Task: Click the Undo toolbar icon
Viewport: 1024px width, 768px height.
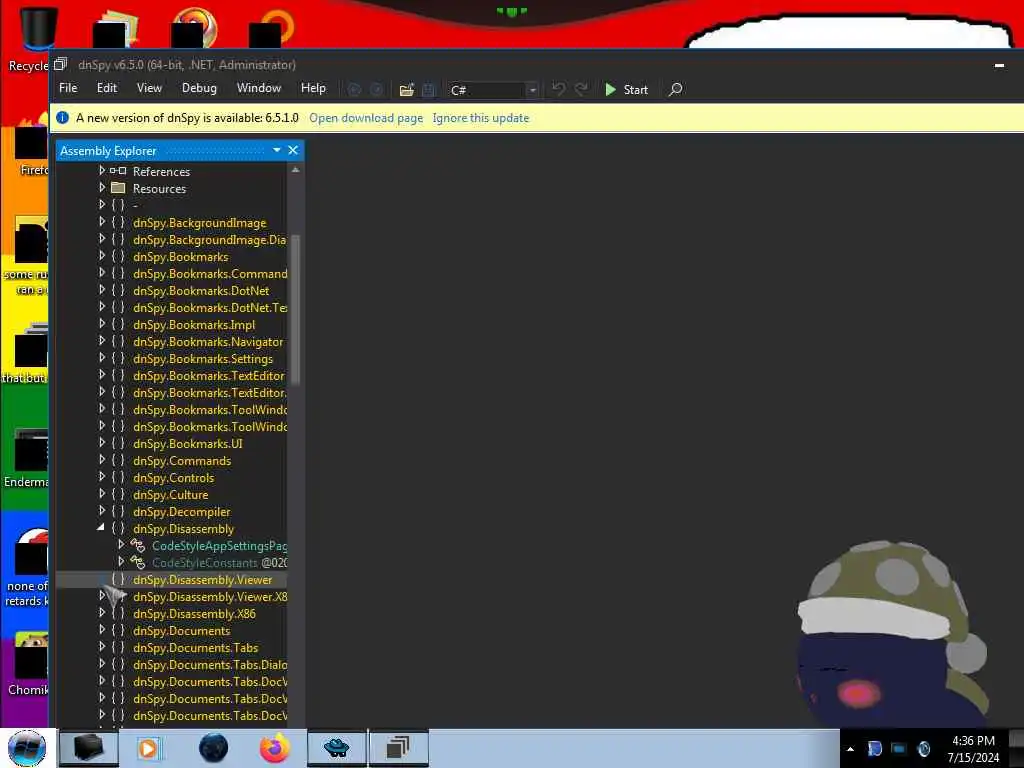Action: pyautogui.click(x=558, y=89)
